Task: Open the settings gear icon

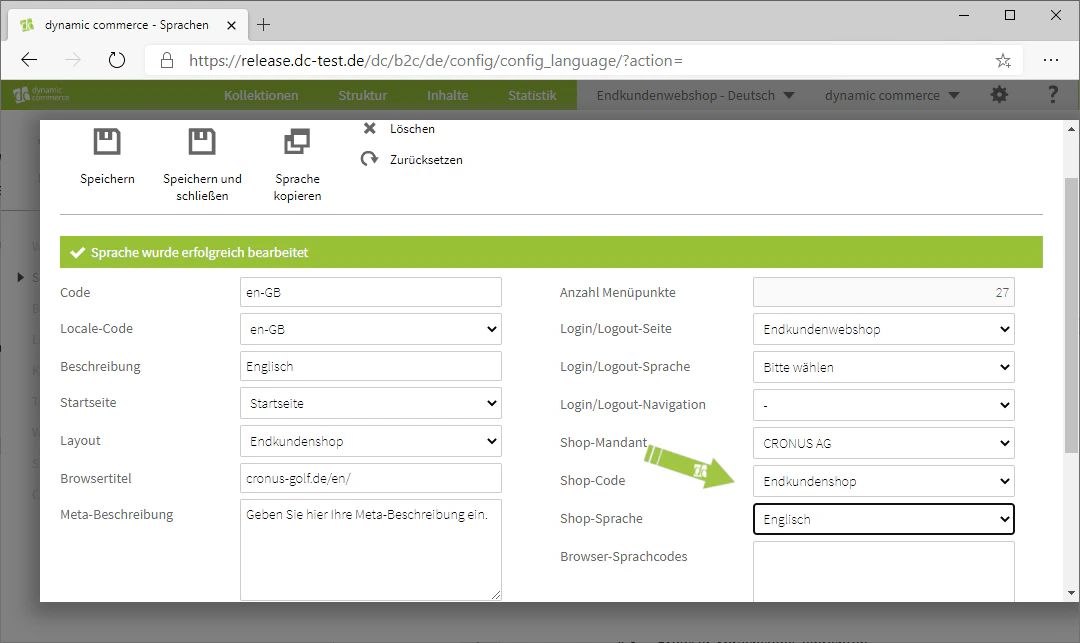Action: [999, 95]
